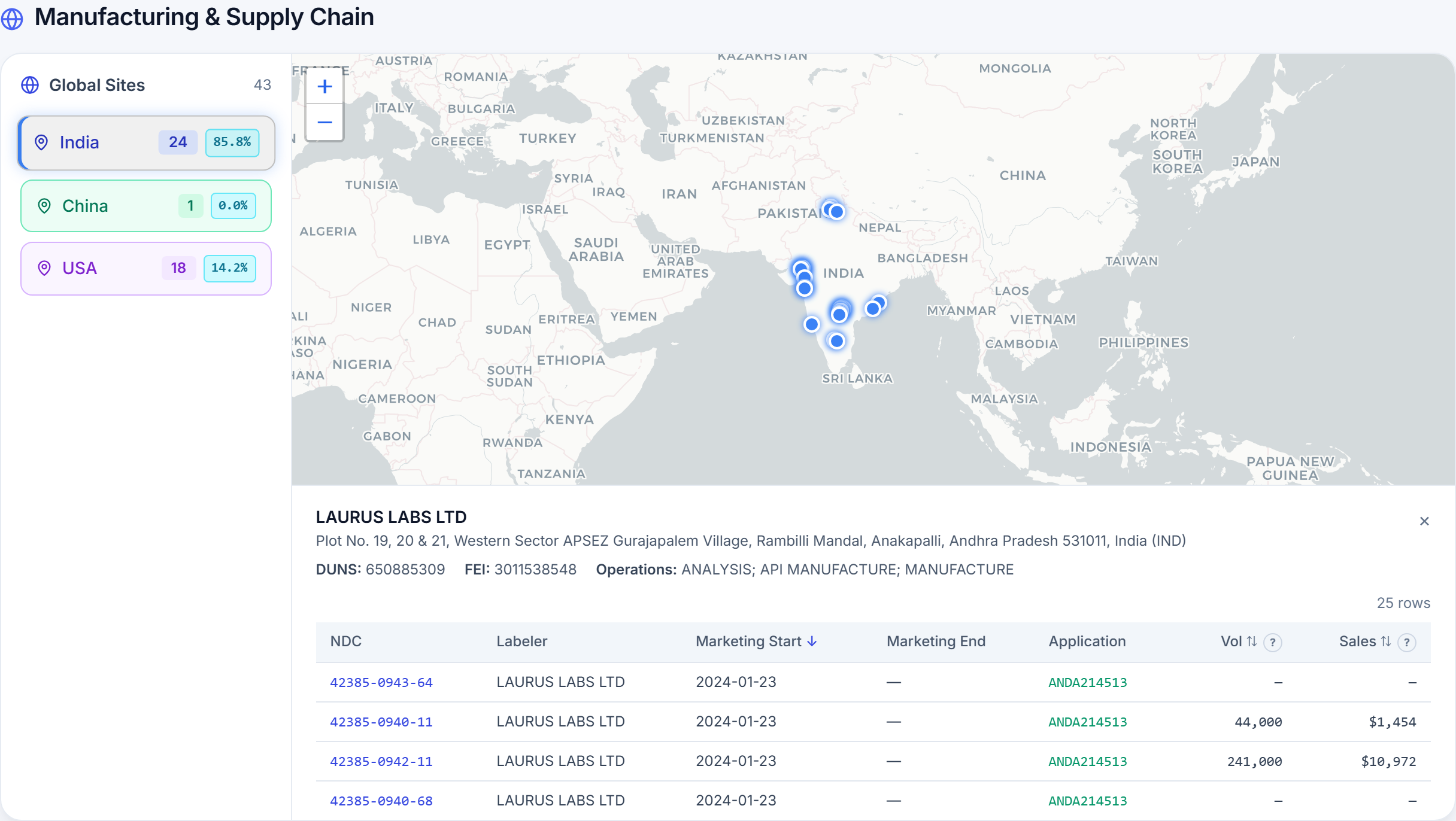Click the 14.2% badge on USA
Screen dimensions: 1456x821
click(230, 268)
